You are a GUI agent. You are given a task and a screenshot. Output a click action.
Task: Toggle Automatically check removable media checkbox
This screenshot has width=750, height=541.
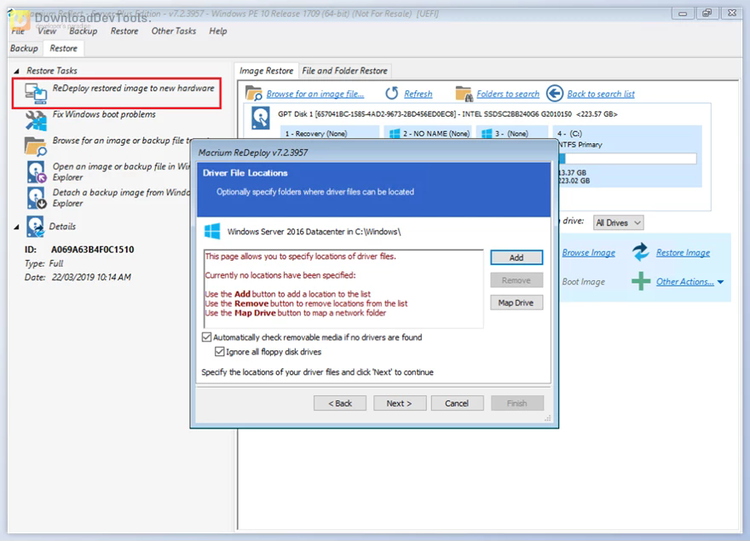click(x=207, y=337)
